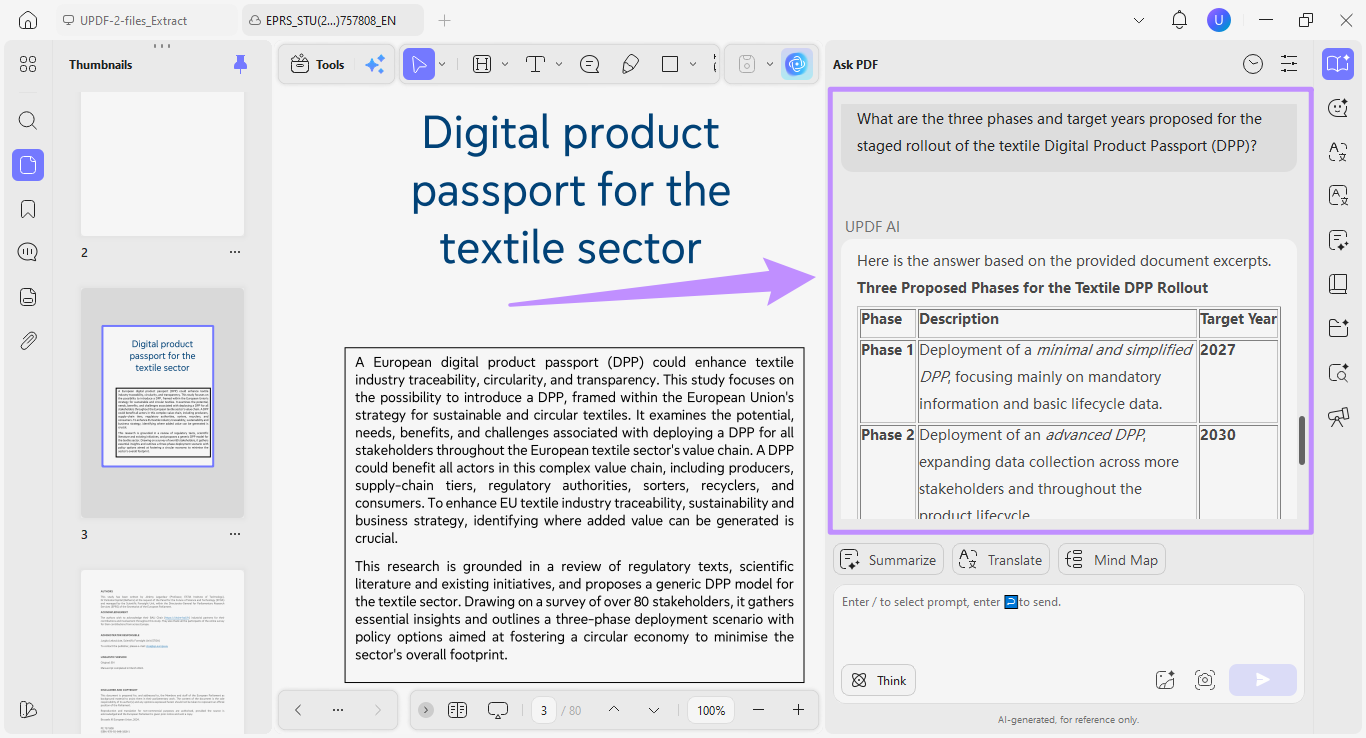Toggle the Think mode button

tap(878, 680)
